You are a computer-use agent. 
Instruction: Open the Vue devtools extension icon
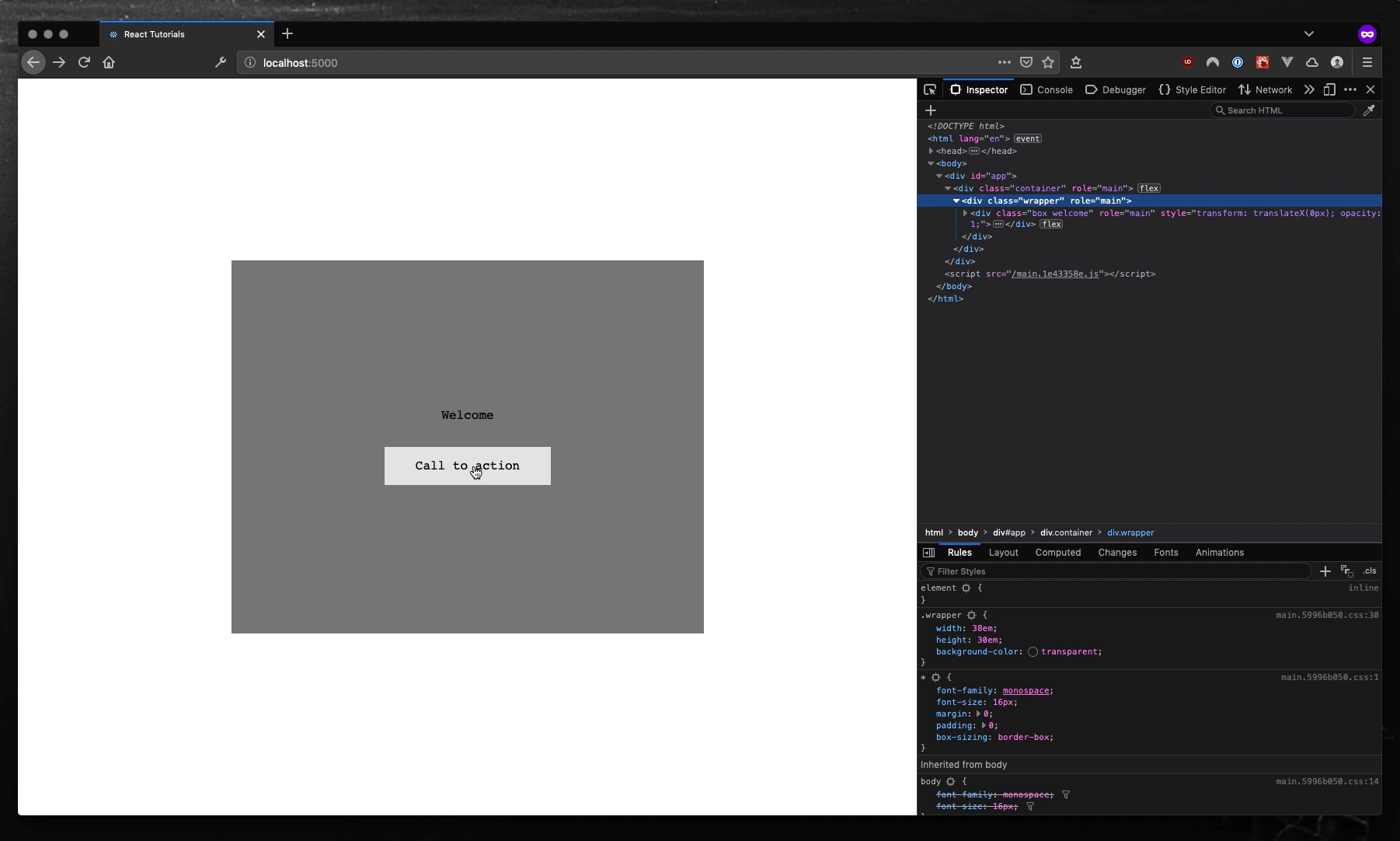1287,62
